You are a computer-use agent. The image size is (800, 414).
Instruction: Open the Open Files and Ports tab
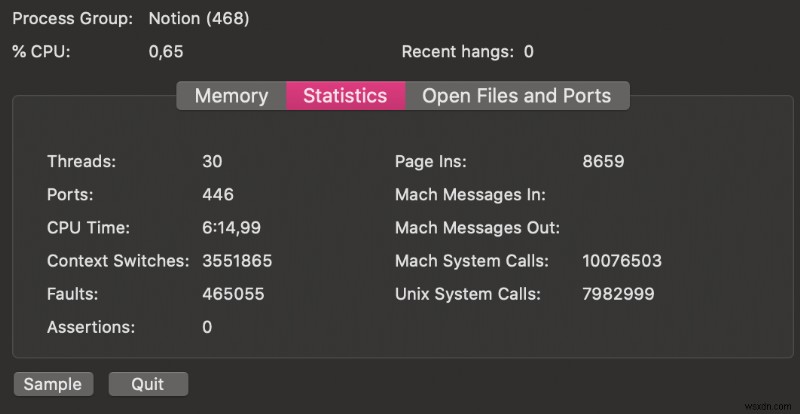click(x=516, y=96)
